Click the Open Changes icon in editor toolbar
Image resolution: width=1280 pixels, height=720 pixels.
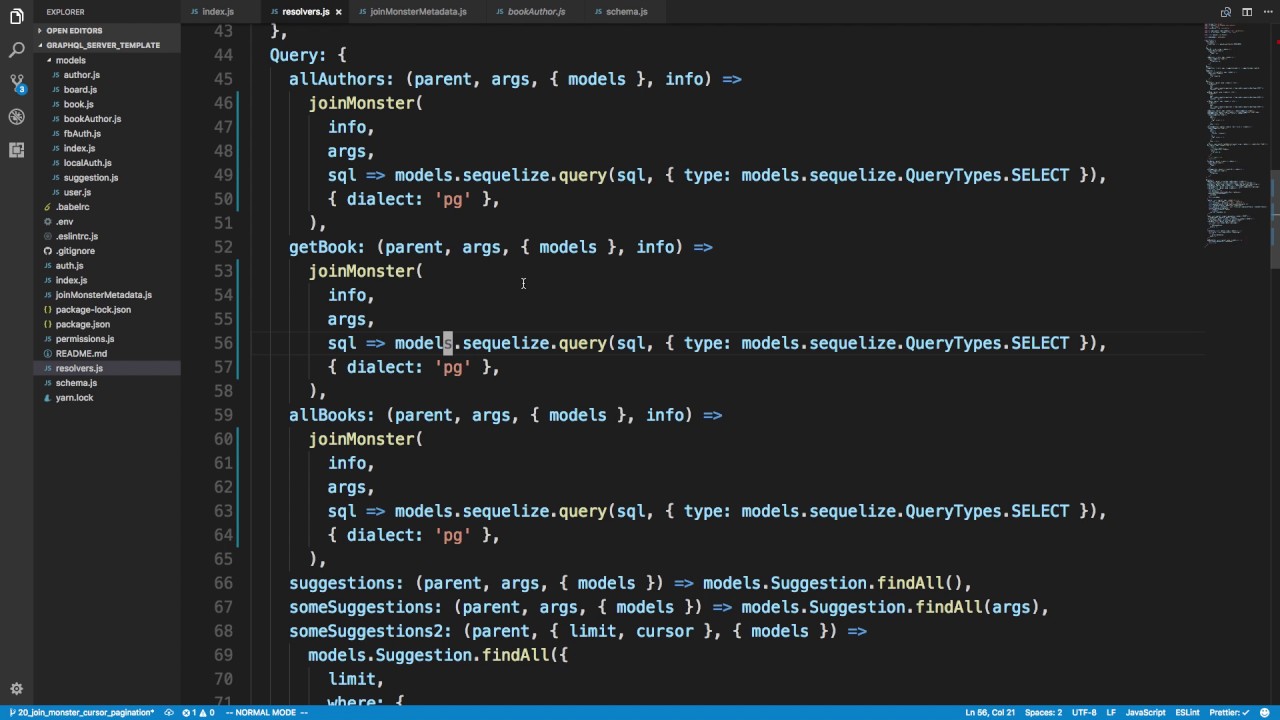point(1227,12)
